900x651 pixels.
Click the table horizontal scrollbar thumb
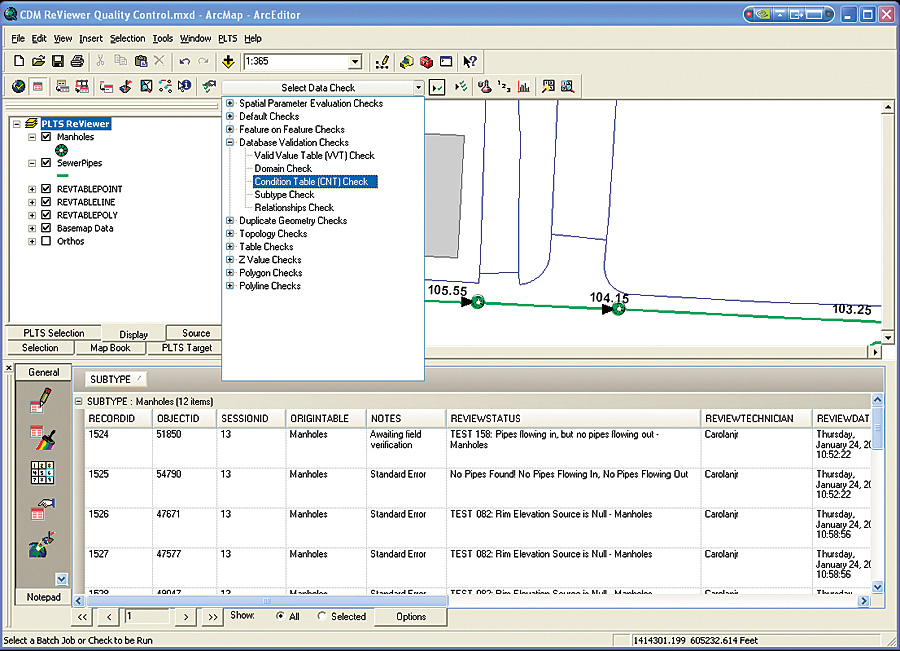[x=267, y=601]
